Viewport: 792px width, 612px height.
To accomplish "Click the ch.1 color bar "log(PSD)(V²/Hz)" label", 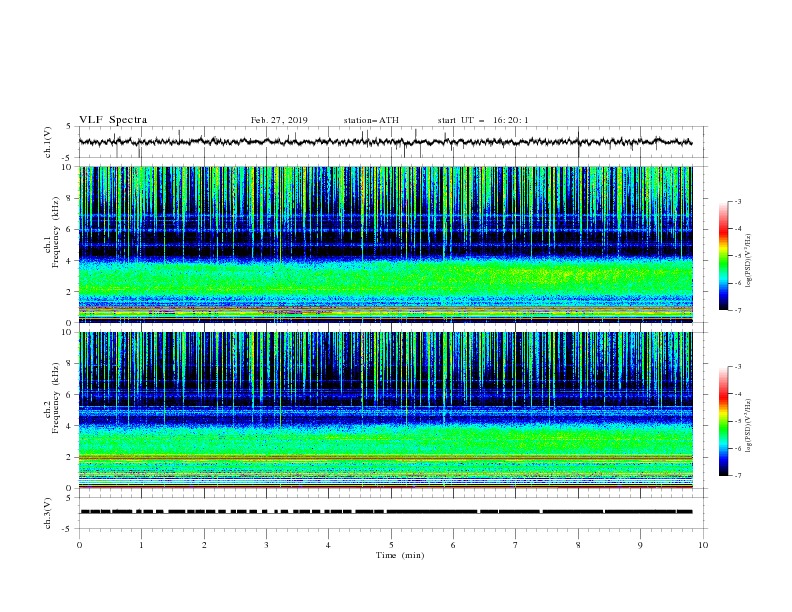I will (x=749, y=261).
